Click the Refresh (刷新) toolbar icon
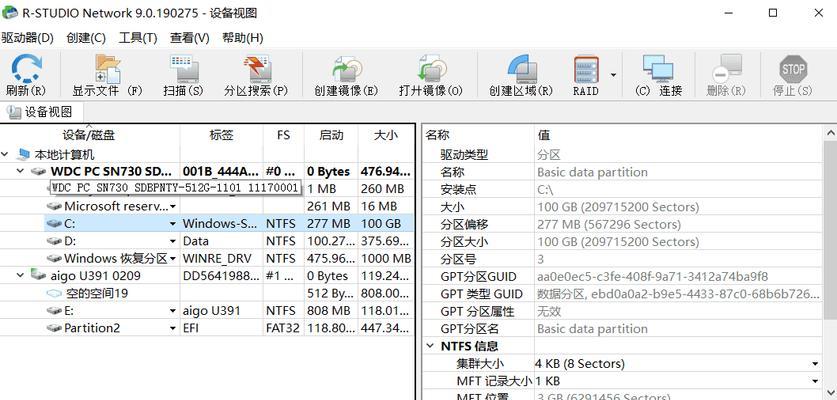 click(26, 76)
